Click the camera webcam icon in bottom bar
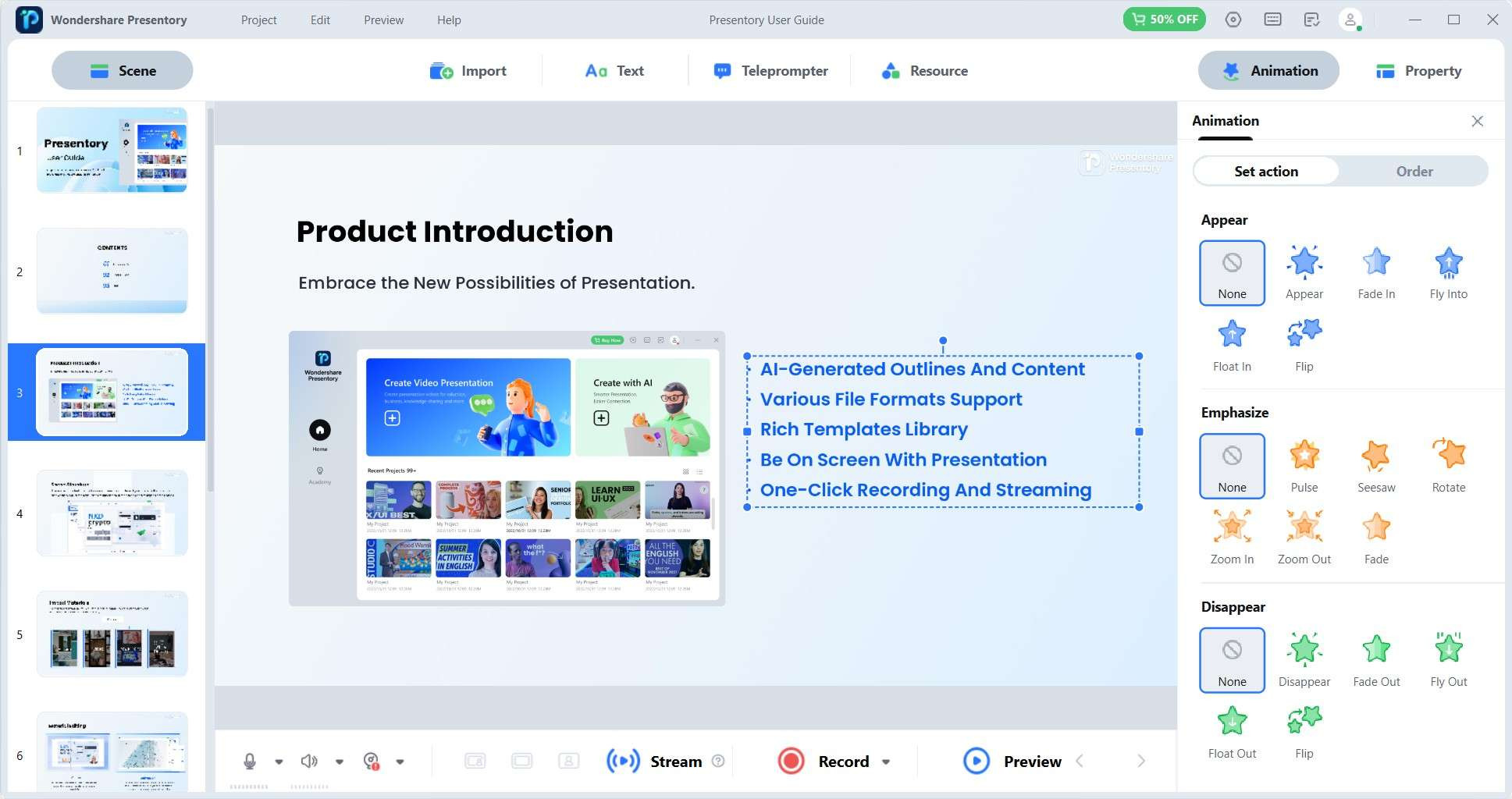 pos(372,761)
